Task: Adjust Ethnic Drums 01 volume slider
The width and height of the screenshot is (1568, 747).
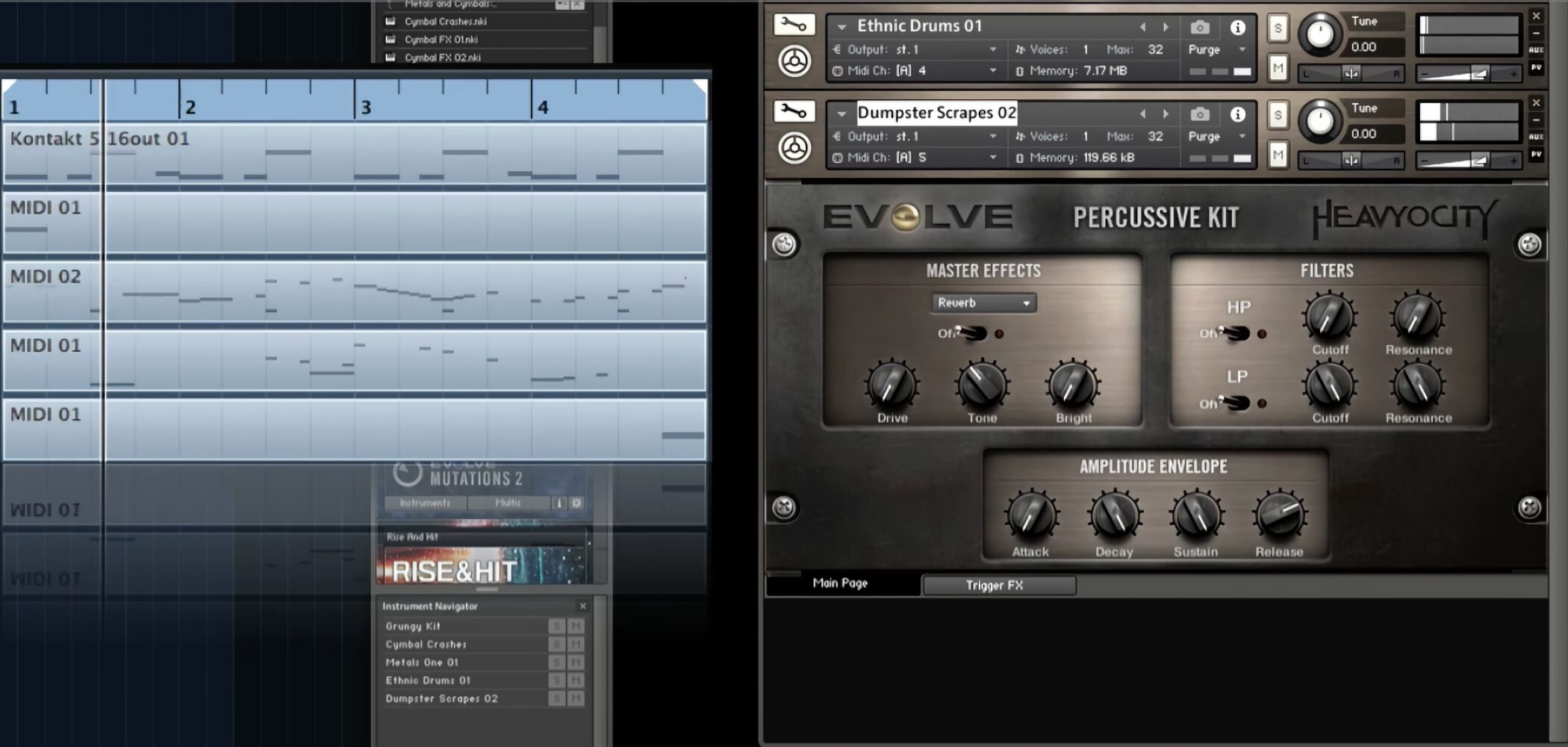Action: click(1468, 74)
